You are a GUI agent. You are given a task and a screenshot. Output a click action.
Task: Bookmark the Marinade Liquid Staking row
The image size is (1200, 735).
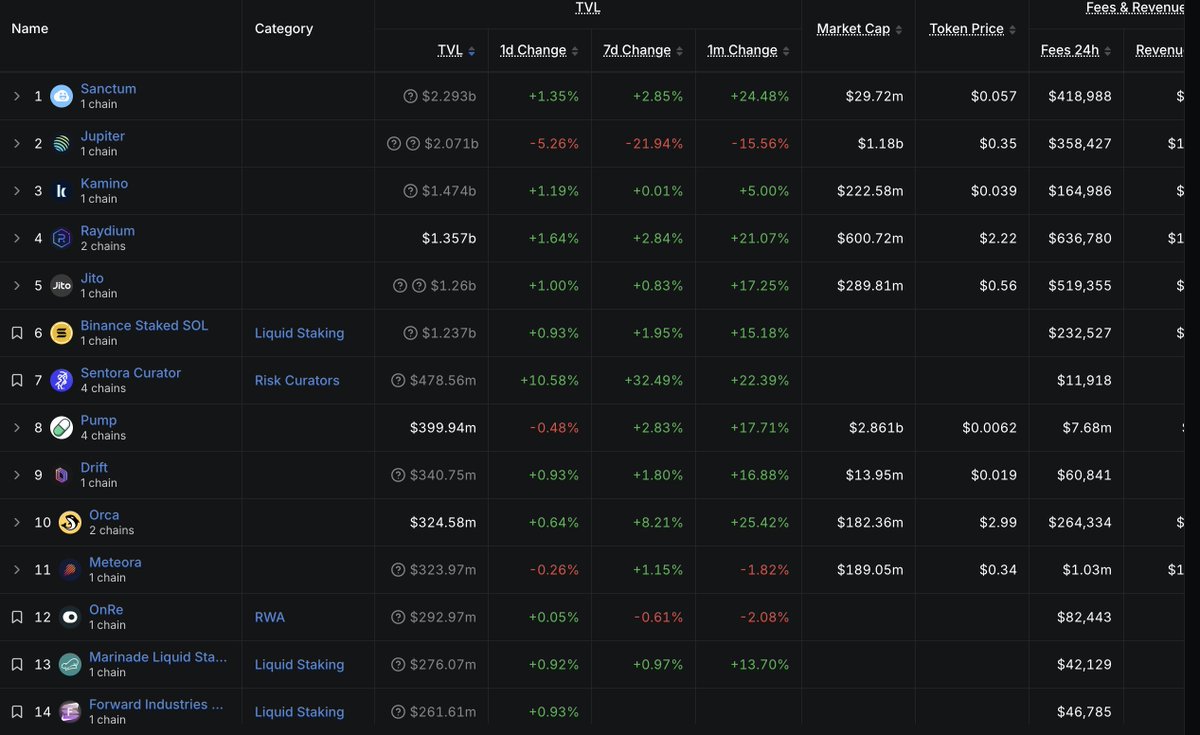click(17, 664)
